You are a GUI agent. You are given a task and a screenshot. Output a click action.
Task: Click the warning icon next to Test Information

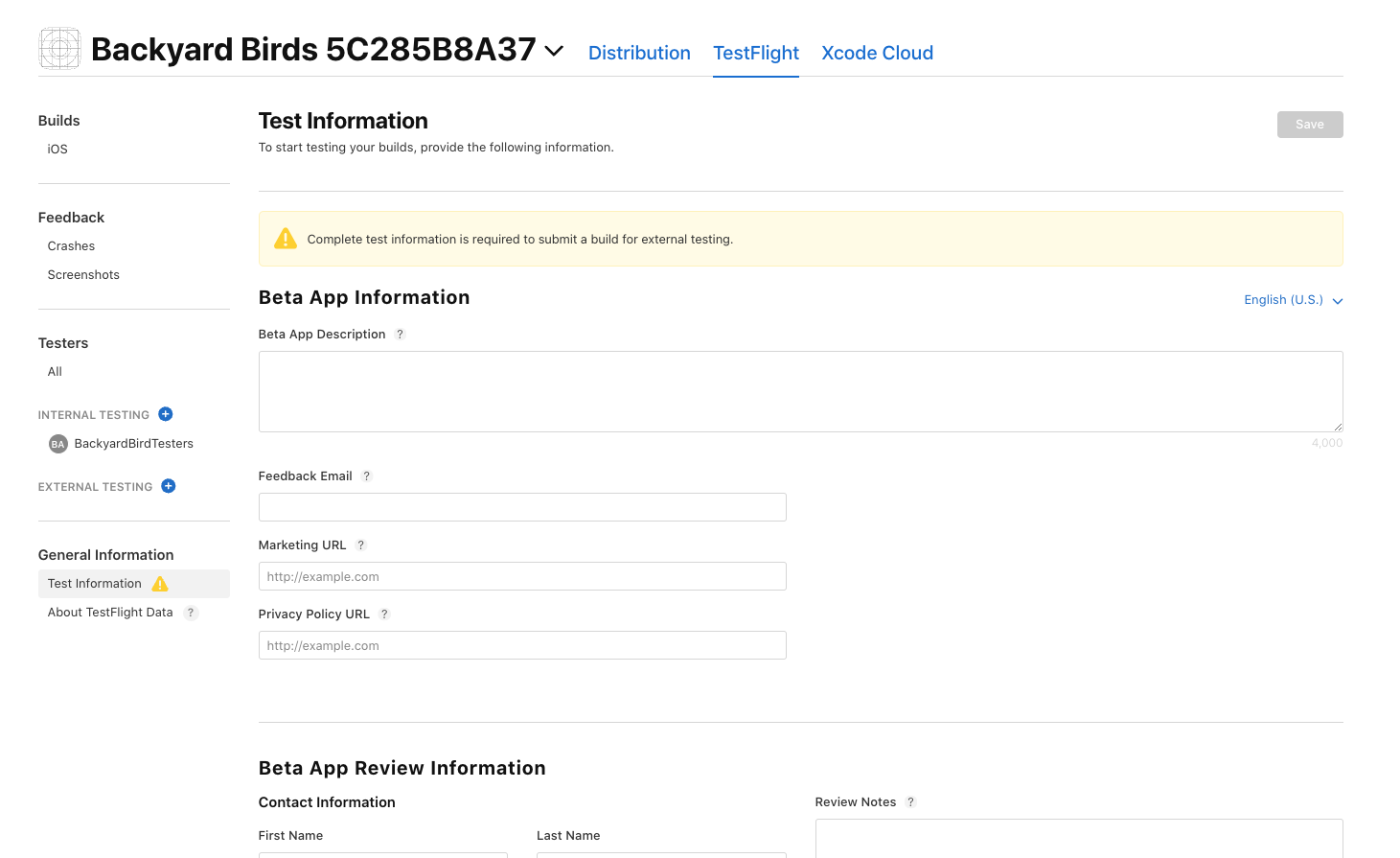pyautogui.click(x=160, y=584)
